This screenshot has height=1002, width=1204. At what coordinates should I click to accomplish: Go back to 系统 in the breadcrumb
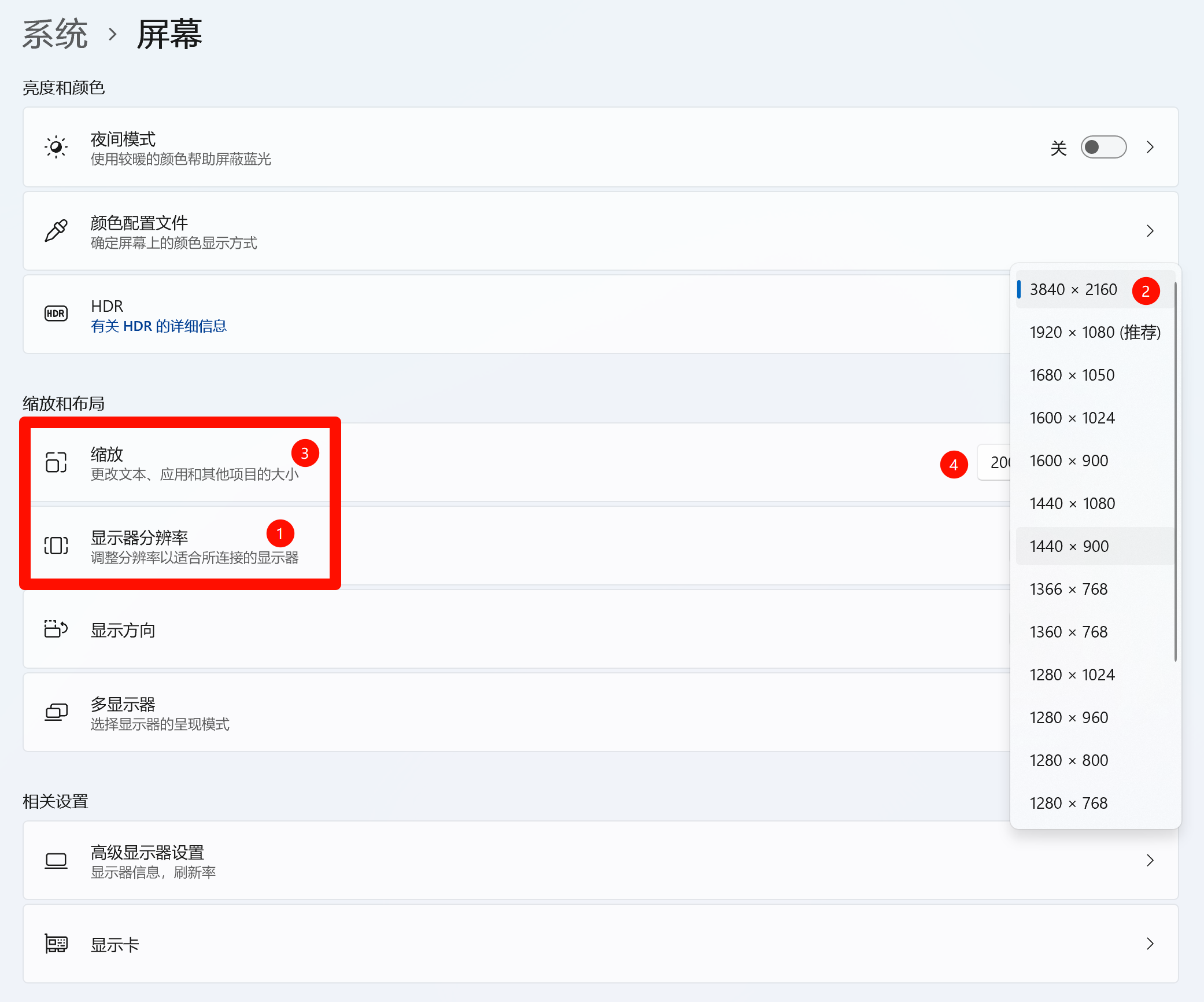pyautogui.click(x=55, y=34)
